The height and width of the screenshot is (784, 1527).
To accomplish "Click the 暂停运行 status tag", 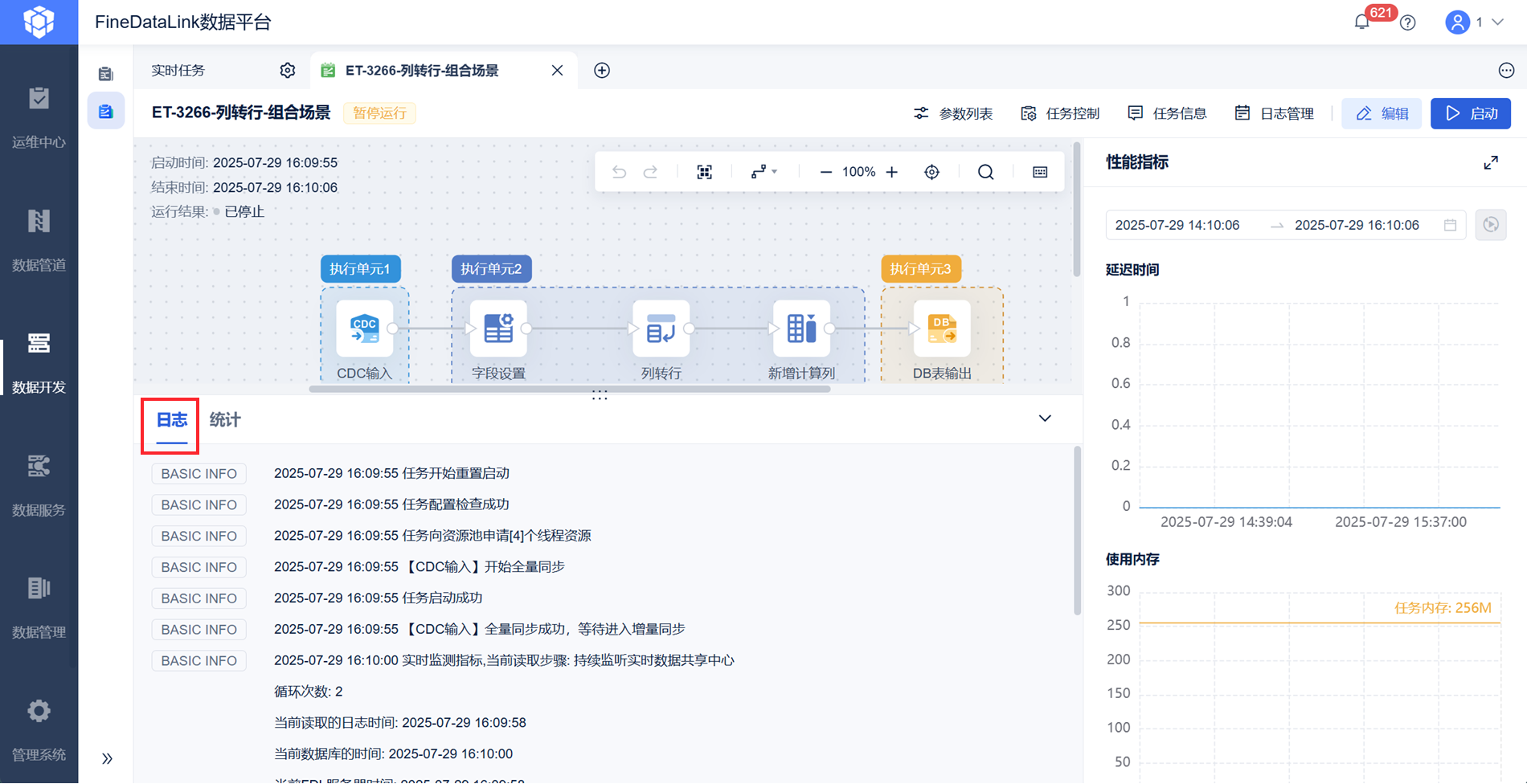I will pyautogui.click(x=380, y=113).
